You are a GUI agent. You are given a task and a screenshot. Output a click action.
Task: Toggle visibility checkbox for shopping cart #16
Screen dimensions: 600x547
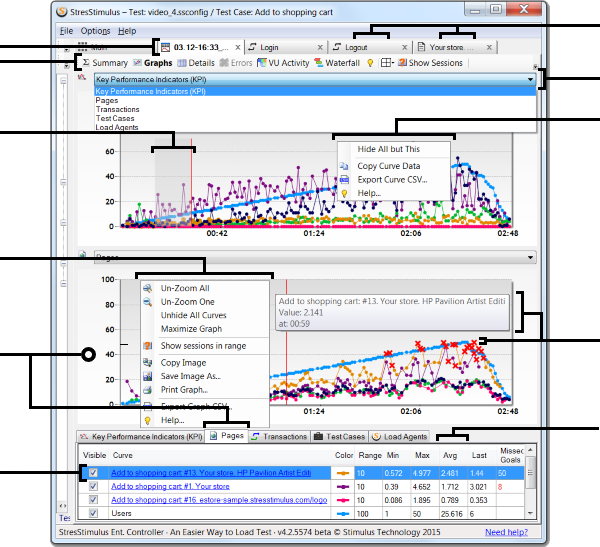coord(93,500)
